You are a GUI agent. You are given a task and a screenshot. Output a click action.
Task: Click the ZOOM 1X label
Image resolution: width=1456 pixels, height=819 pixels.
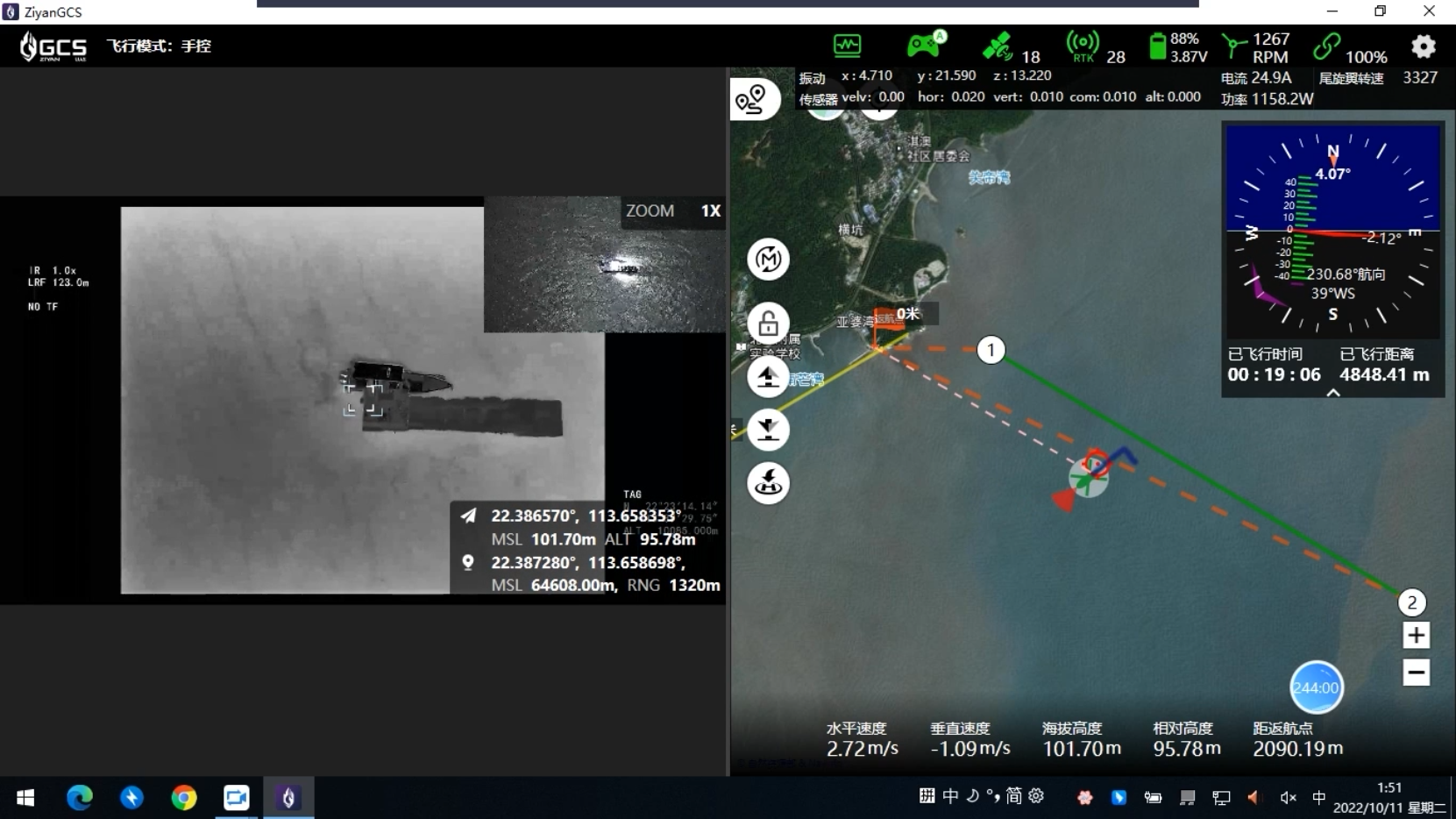(672, 211)
